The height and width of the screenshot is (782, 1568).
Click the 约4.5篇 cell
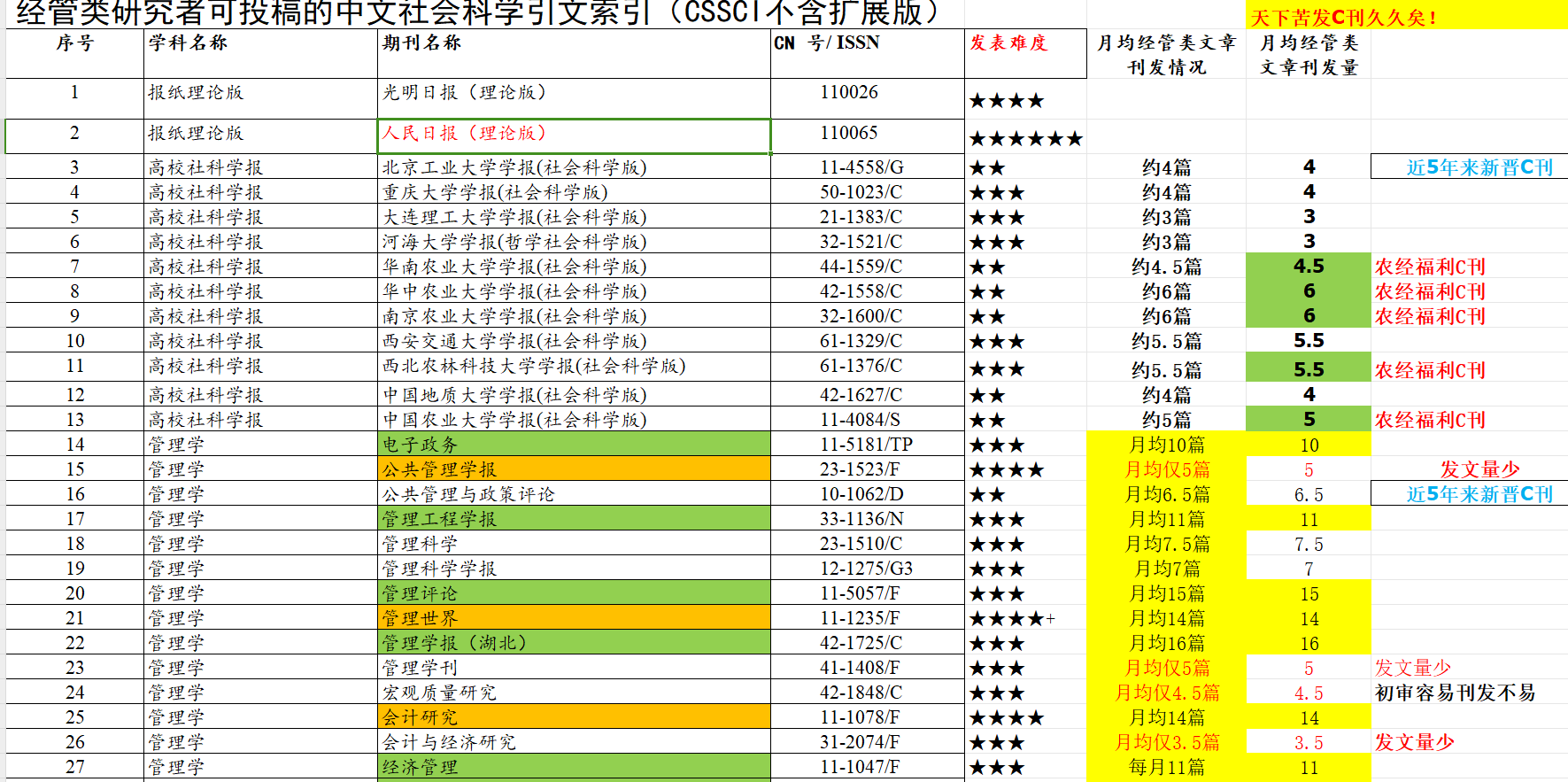pos(1167,267)
